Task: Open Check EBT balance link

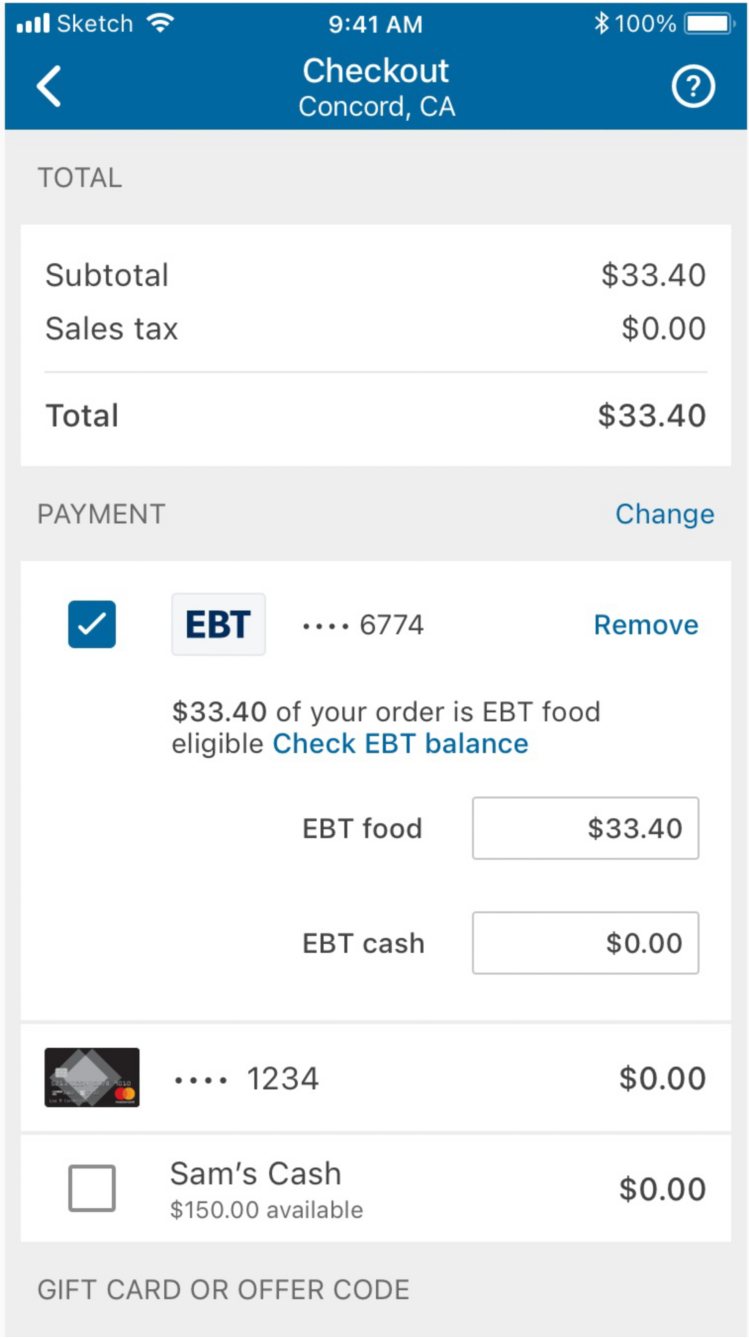Action: tap(400, 743)
